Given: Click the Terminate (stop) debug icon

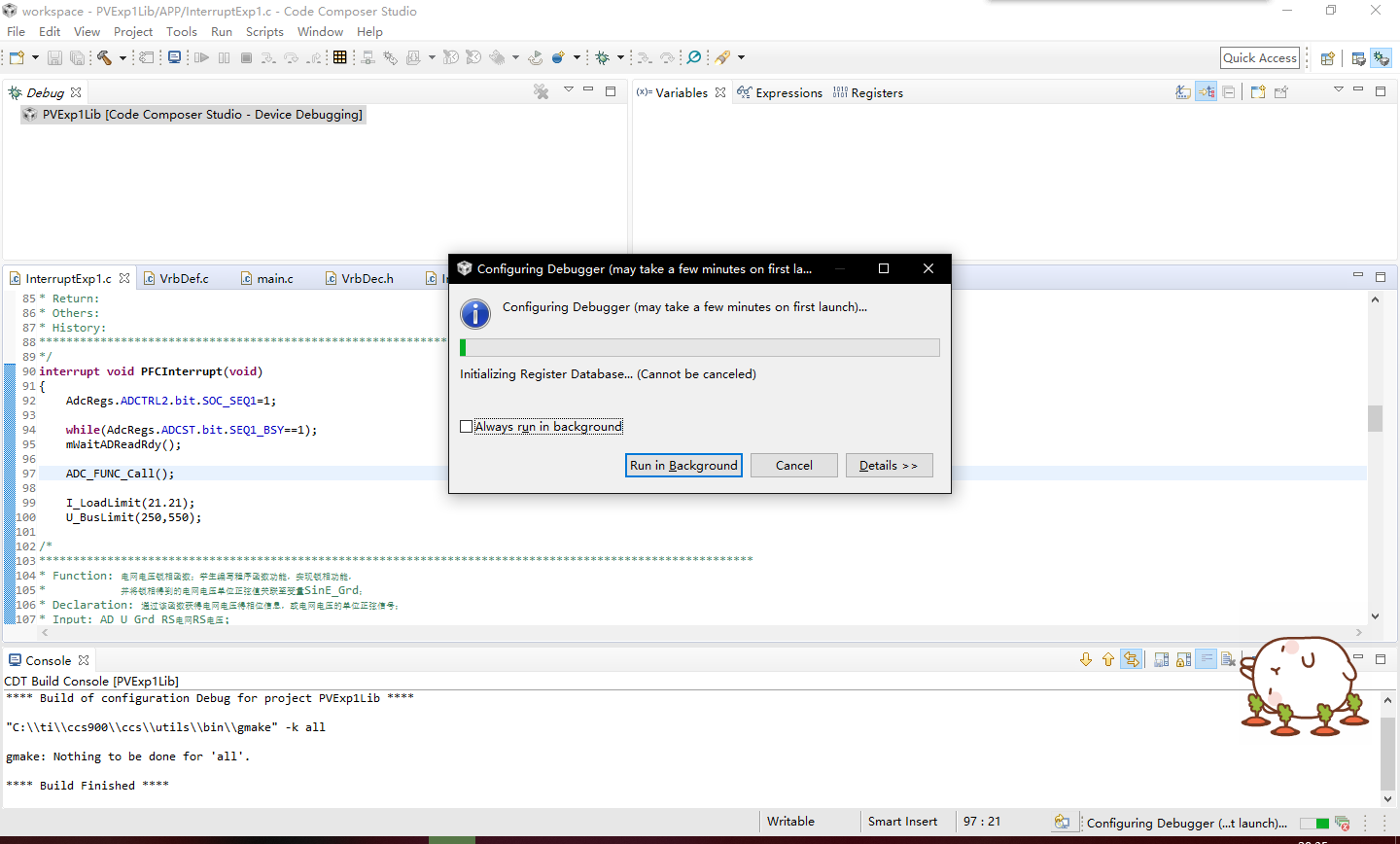Looking at the screenshot, I should tap(246, 57).
